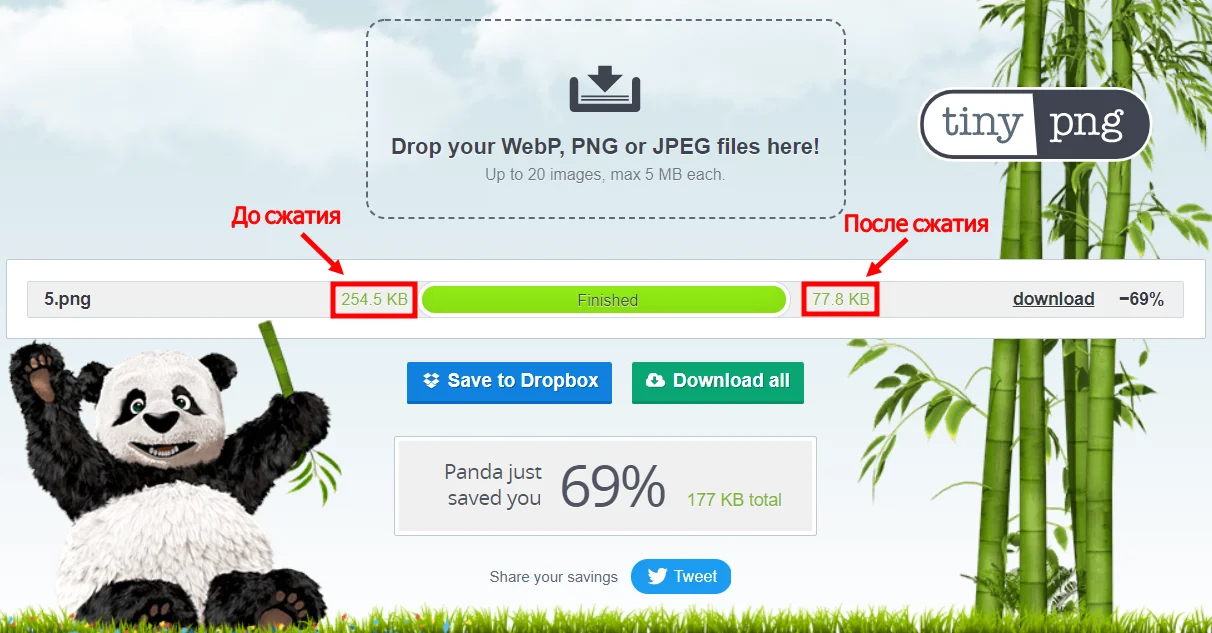Click the green Finished progress bar
This screenshot has height=633, width=1212.
pyautogui.click(x=604, y=300)
